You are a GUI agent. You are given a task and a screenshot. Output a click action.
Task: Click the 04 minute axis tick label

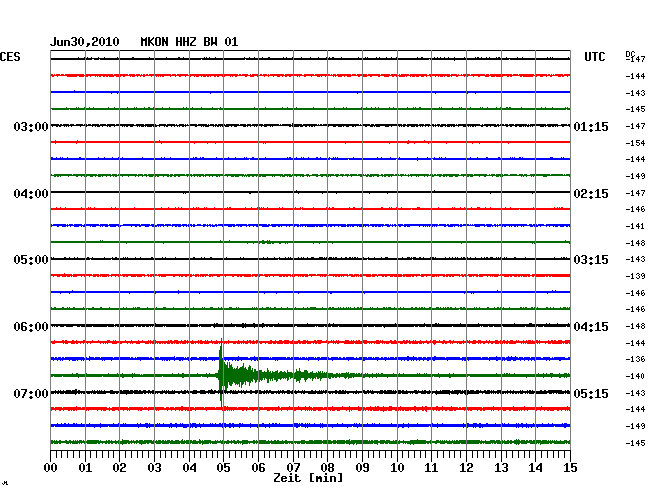coord(189,467)
